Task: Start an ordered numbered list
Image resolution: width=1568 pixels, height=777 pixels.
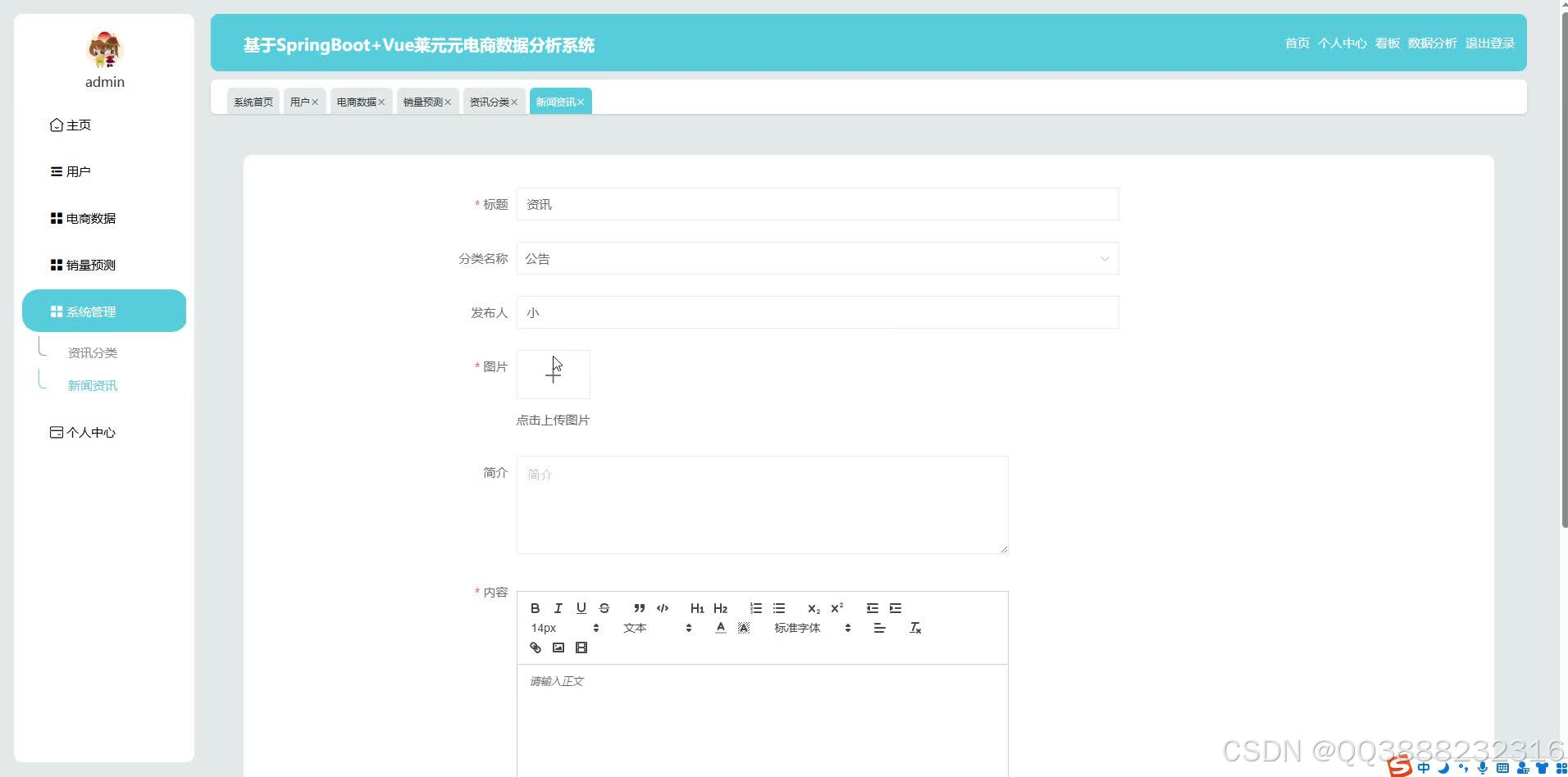Action: [755, 608]
